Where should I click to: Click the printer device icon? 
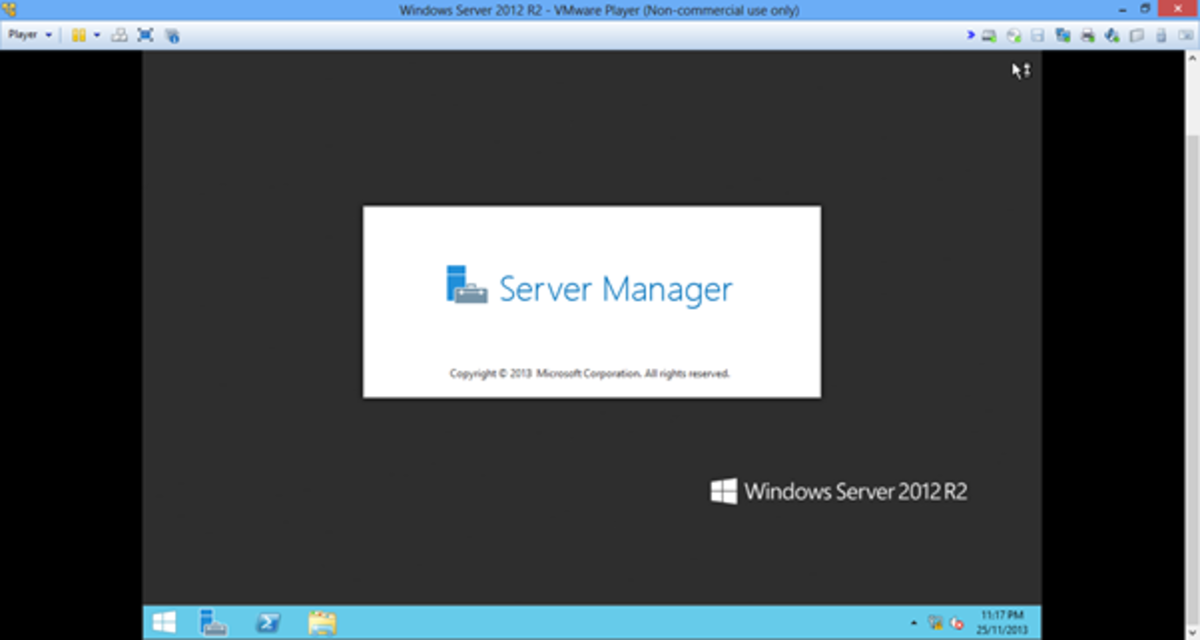pyautogui.click(x=1087, y=36)
